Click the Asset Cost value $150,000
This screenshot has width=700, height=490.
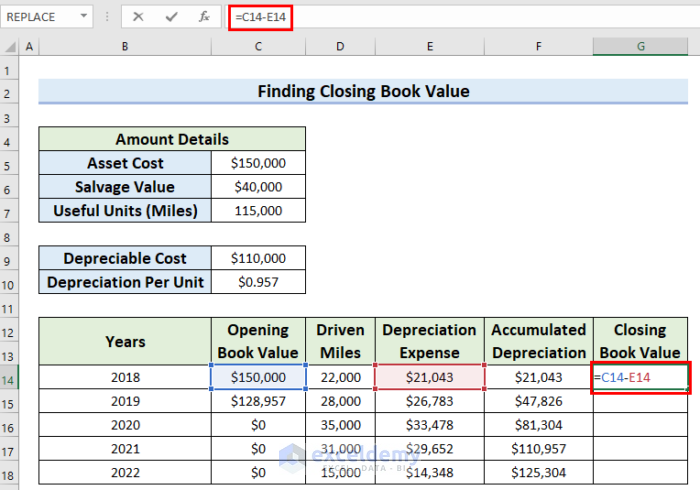pos(258,163)
